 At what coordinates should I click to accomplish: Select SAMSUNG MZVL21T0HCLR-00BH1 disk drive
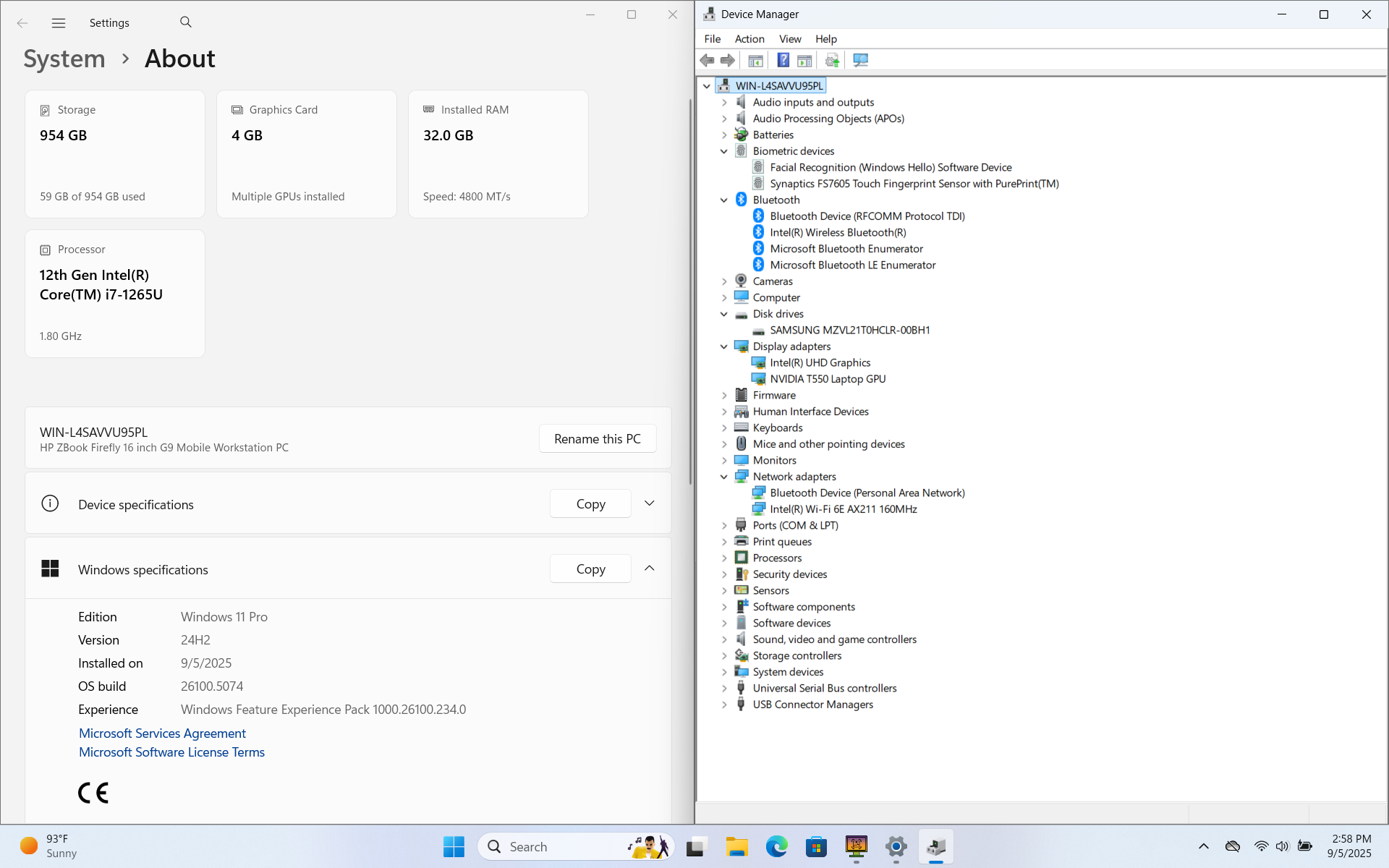850,330
